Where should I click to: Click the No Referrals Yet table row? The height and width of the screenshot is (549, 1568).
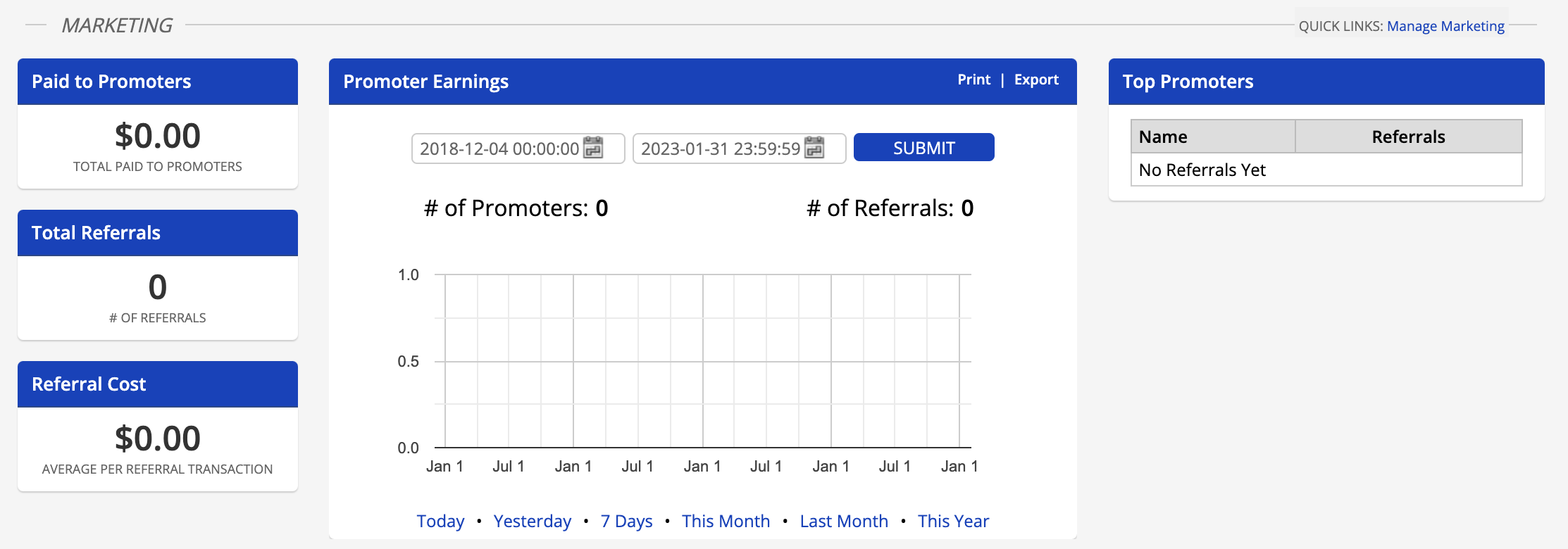coord(1326,170)
